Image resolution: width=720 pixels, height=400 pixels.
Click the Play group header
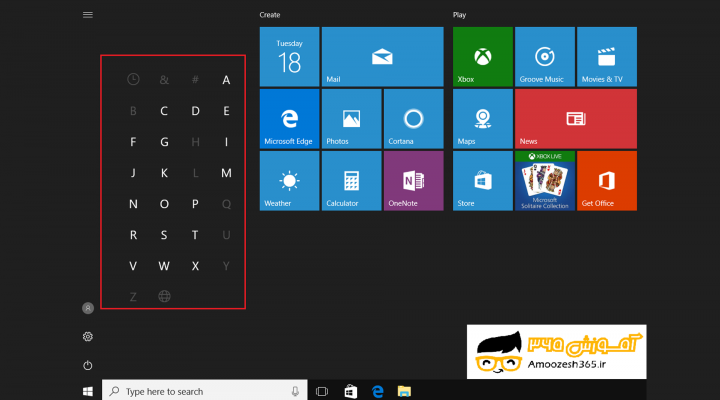click(x=459, y=15)
